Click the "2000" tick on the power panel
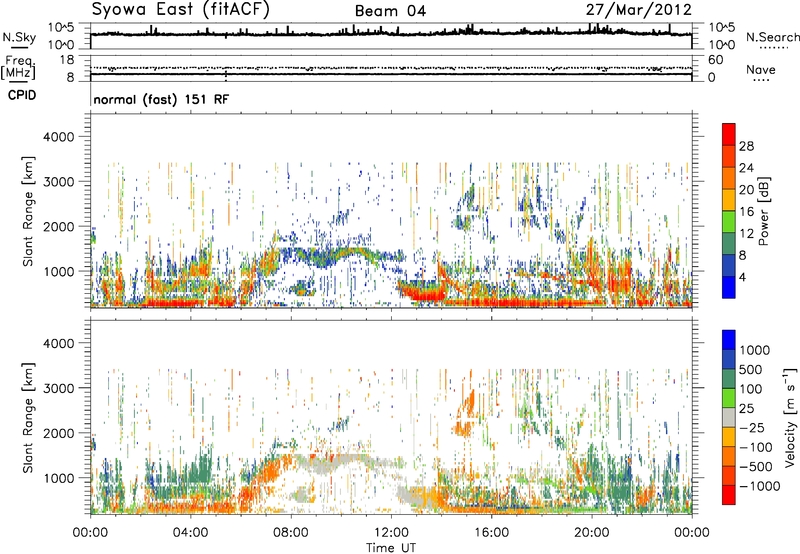The image size is (800, 554). (x=58, y=226)
